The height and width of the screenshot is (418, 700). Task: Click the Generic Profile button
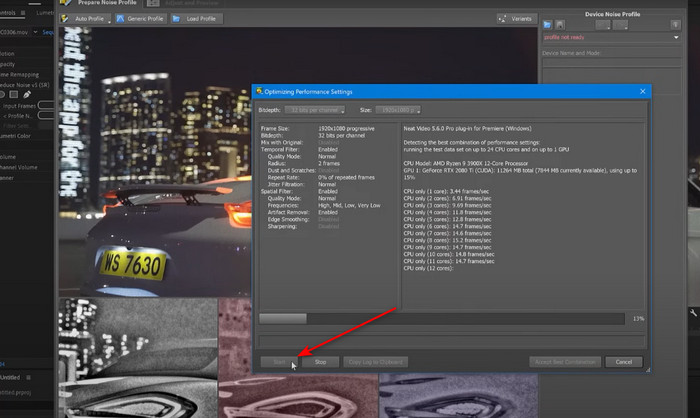(x=141, y=19)
